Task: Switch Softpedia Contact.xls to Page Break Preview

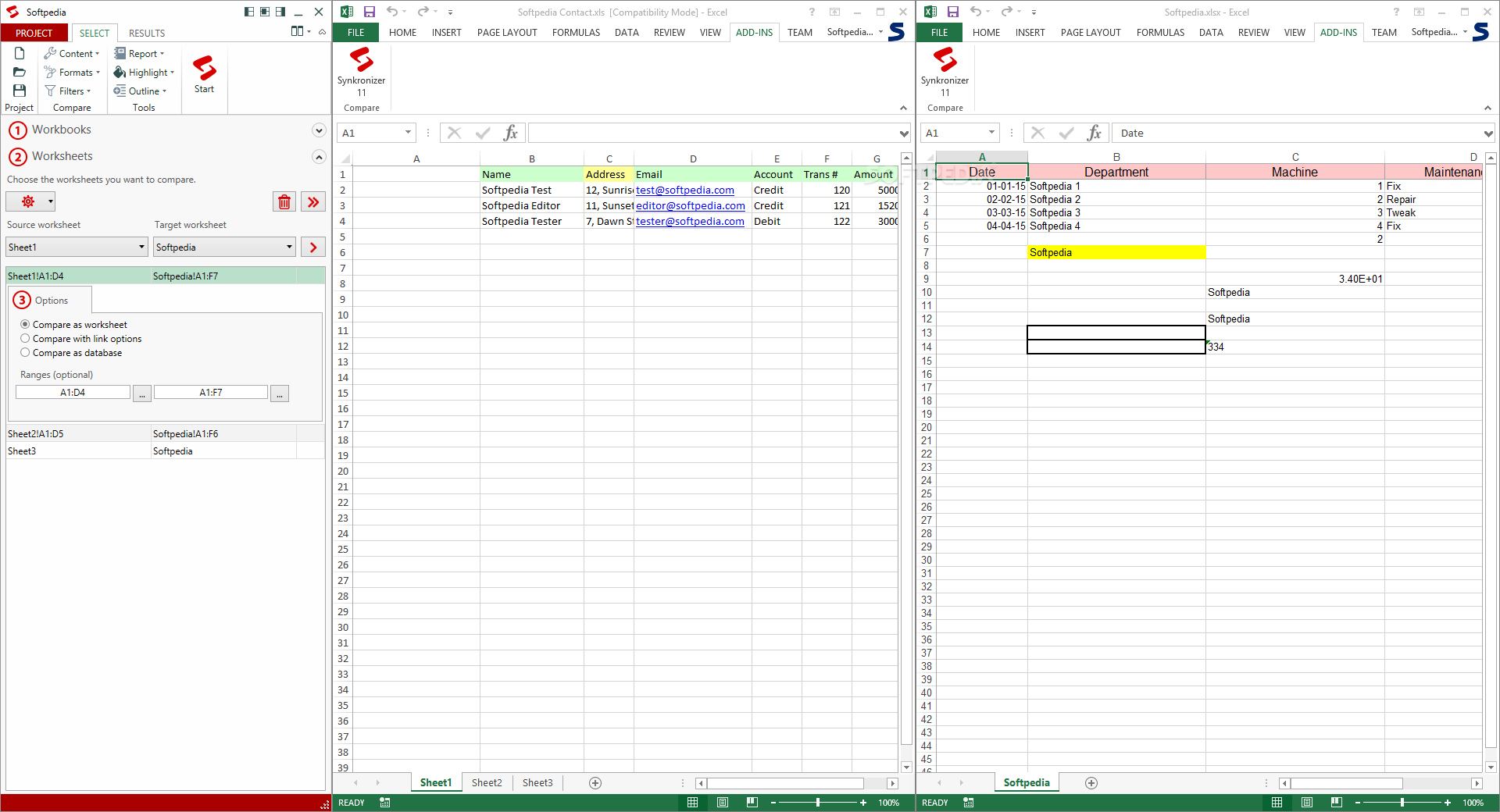Action: tap(752, 803)
